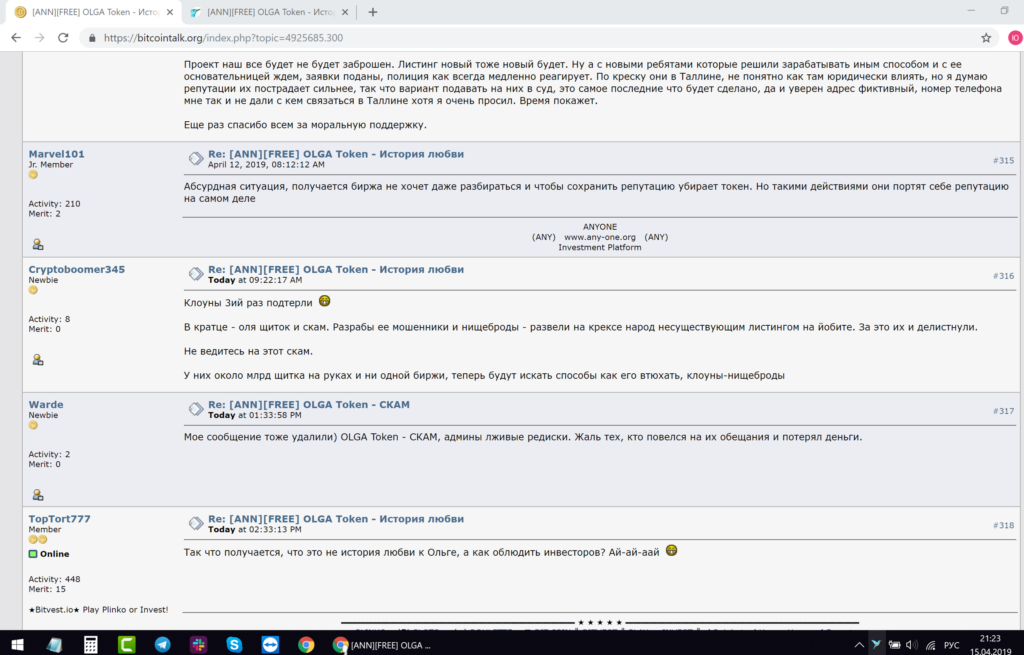Open Slack from the taskbar
Viewport: 1024px width, 655px height.
[199, 645]
